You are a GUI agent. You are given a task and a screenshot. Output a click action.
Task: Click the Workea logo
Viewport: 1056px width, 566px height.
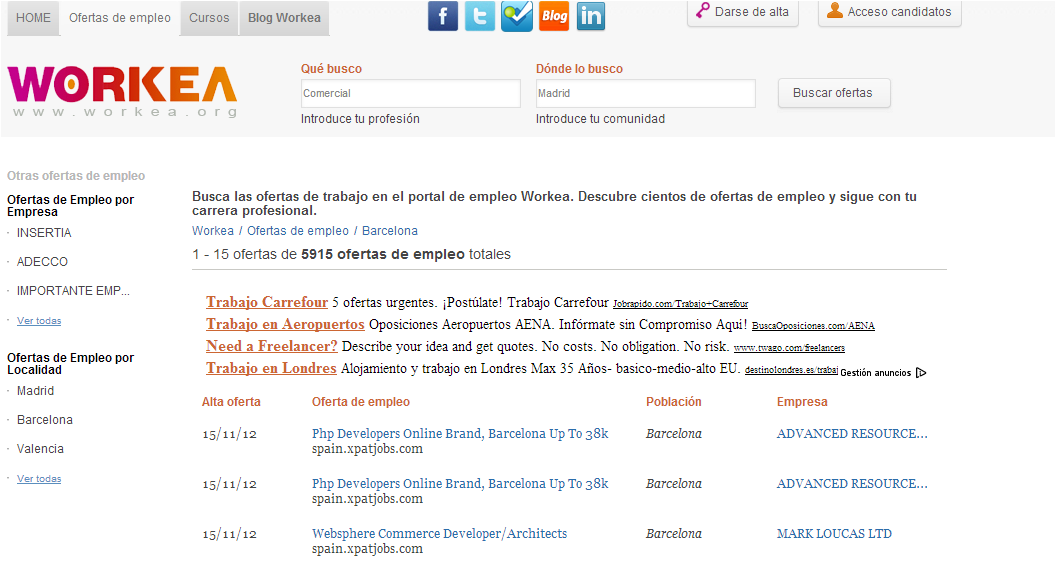pos(123,92)
